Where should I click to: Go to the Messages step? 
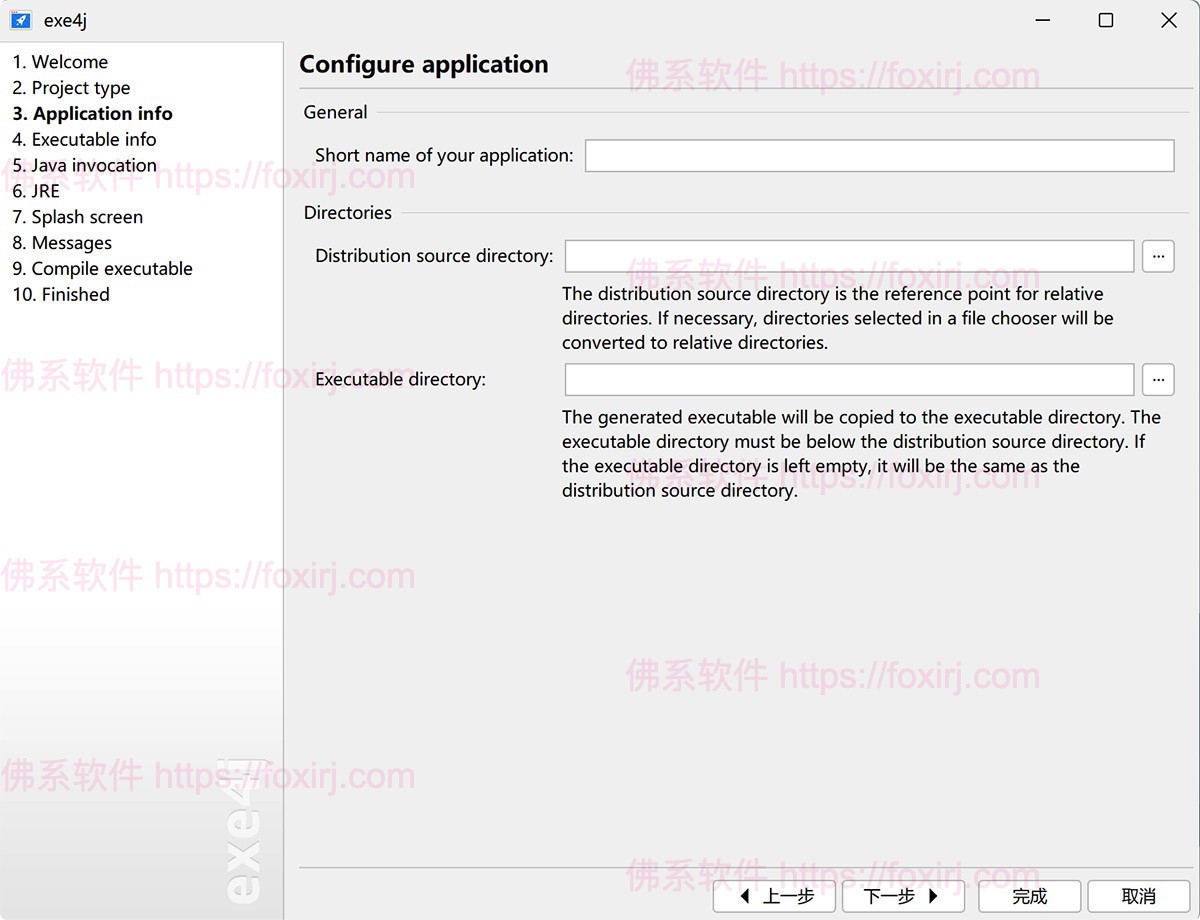[x=62, y=243]
